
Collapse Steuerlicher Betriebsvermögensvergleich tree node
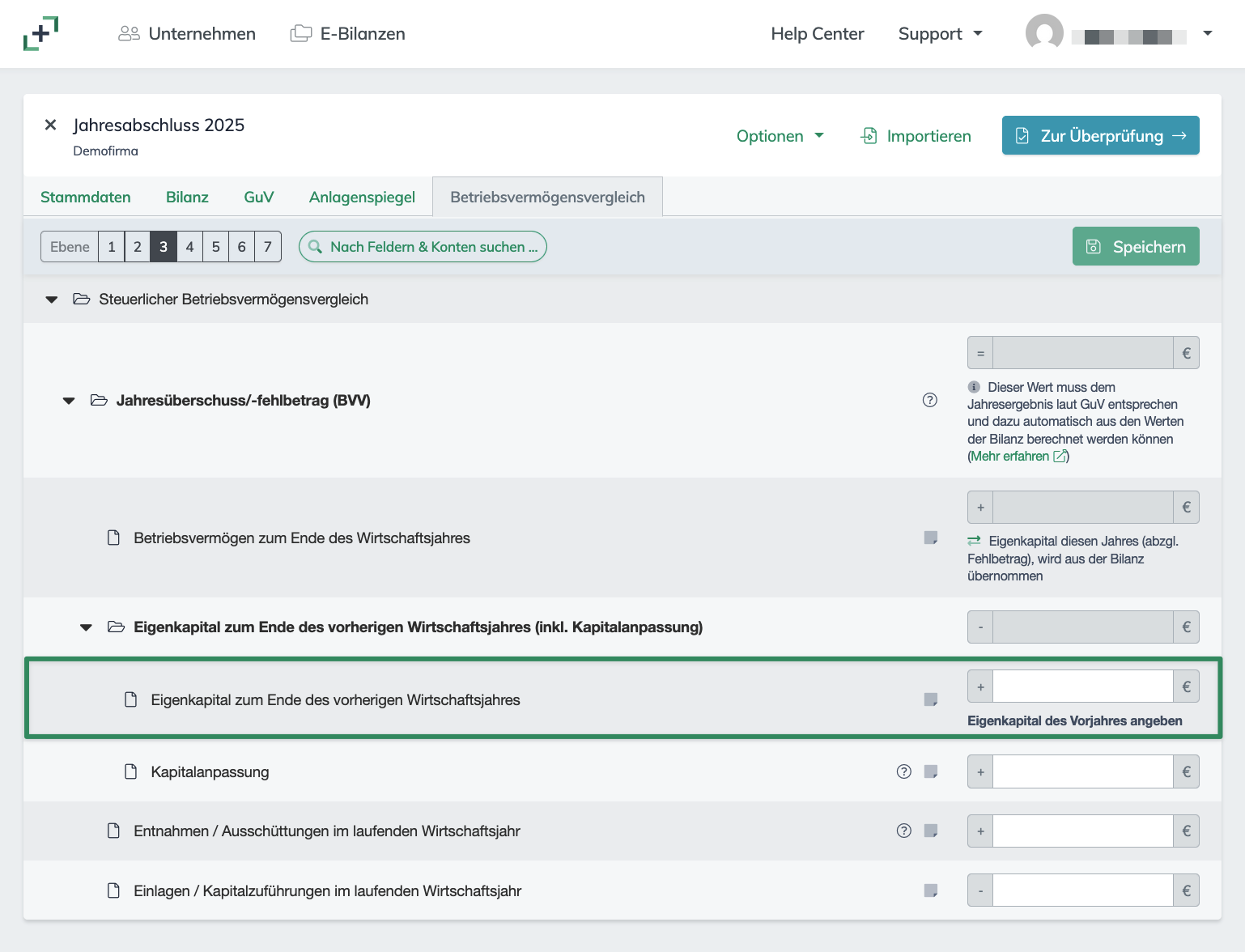click(52, 300)
